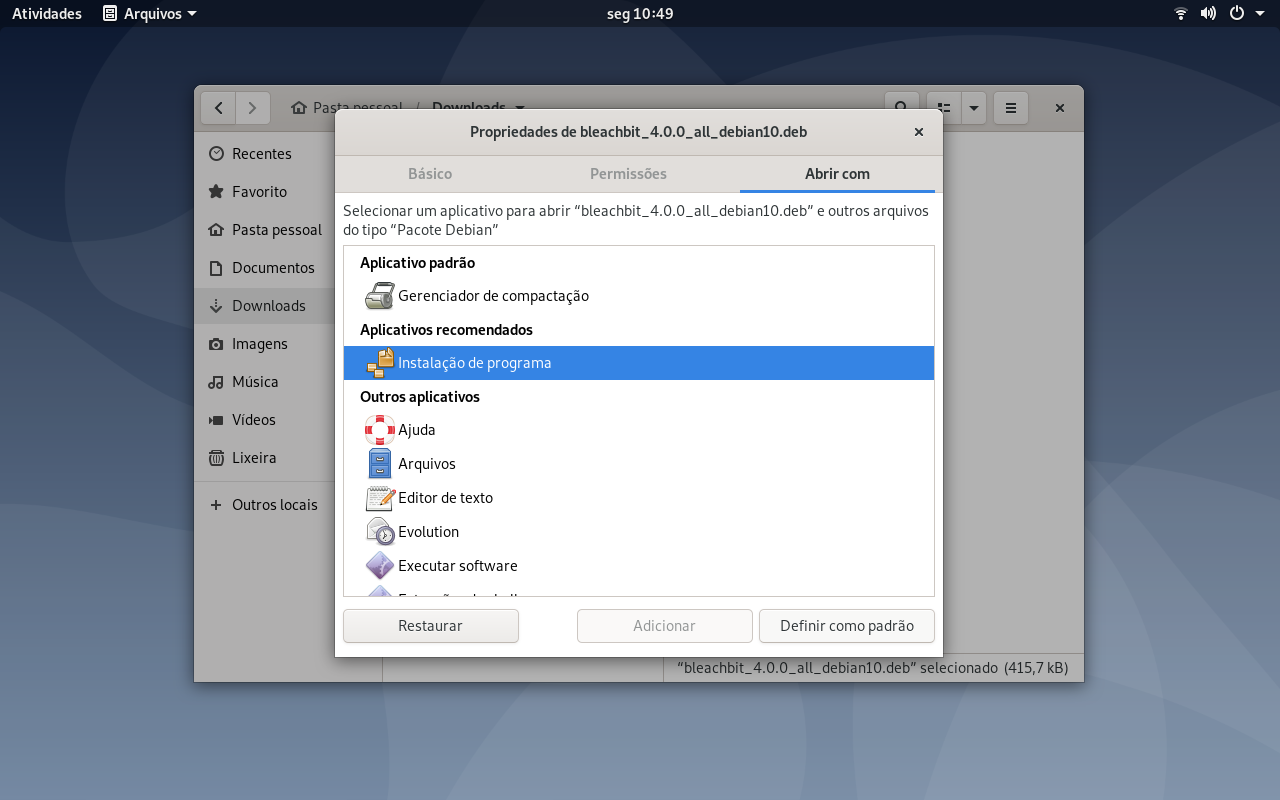Toggle list view in Arquivos header
Image resolution: width=1280 pixels, height=800 pixels.
pos(943,108)
